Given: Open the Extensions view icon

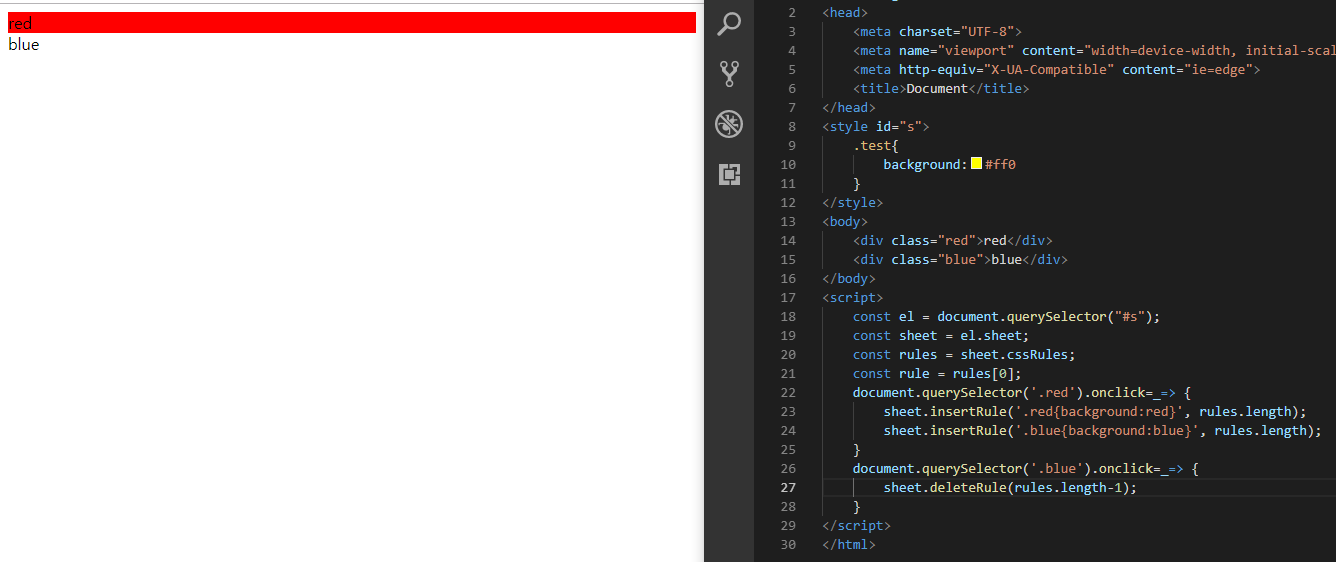Looking at the screenshot, I should pyautogui.click(x=729, y=175).
